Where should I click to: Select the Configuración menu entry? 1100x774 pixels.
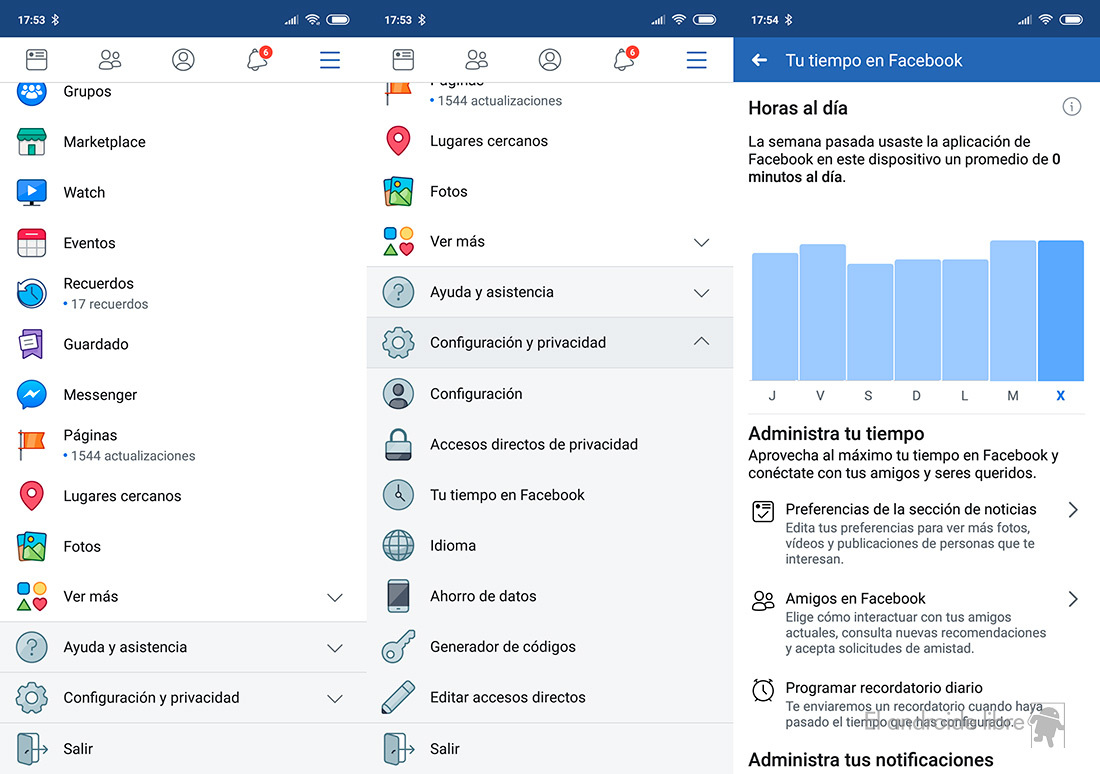click(476, 394)
